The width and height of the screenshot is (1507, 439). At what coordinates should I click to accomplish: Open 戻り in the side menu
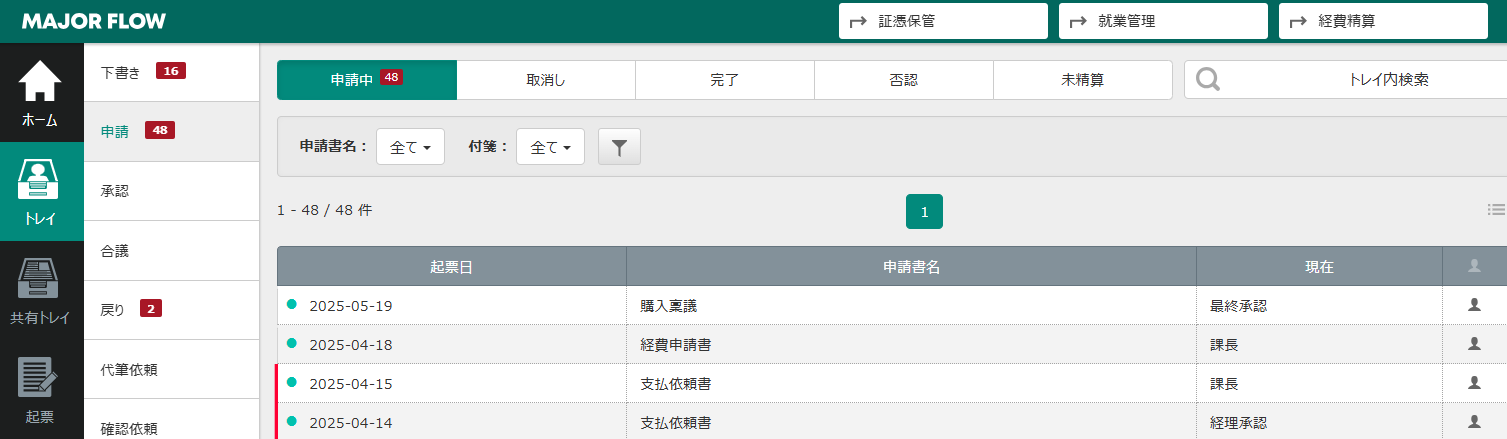pyautogui.click(x=172, y=309)
